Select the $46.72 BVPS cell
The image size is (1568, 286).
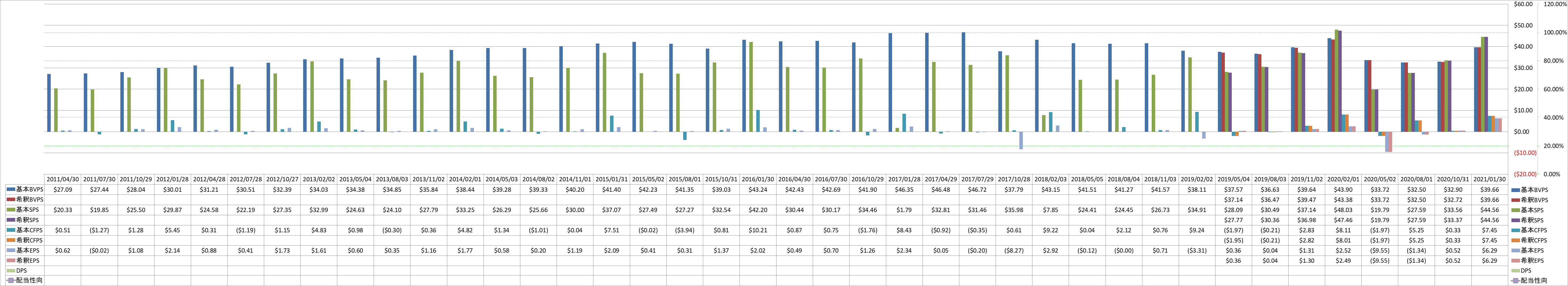tap(977, 190)
